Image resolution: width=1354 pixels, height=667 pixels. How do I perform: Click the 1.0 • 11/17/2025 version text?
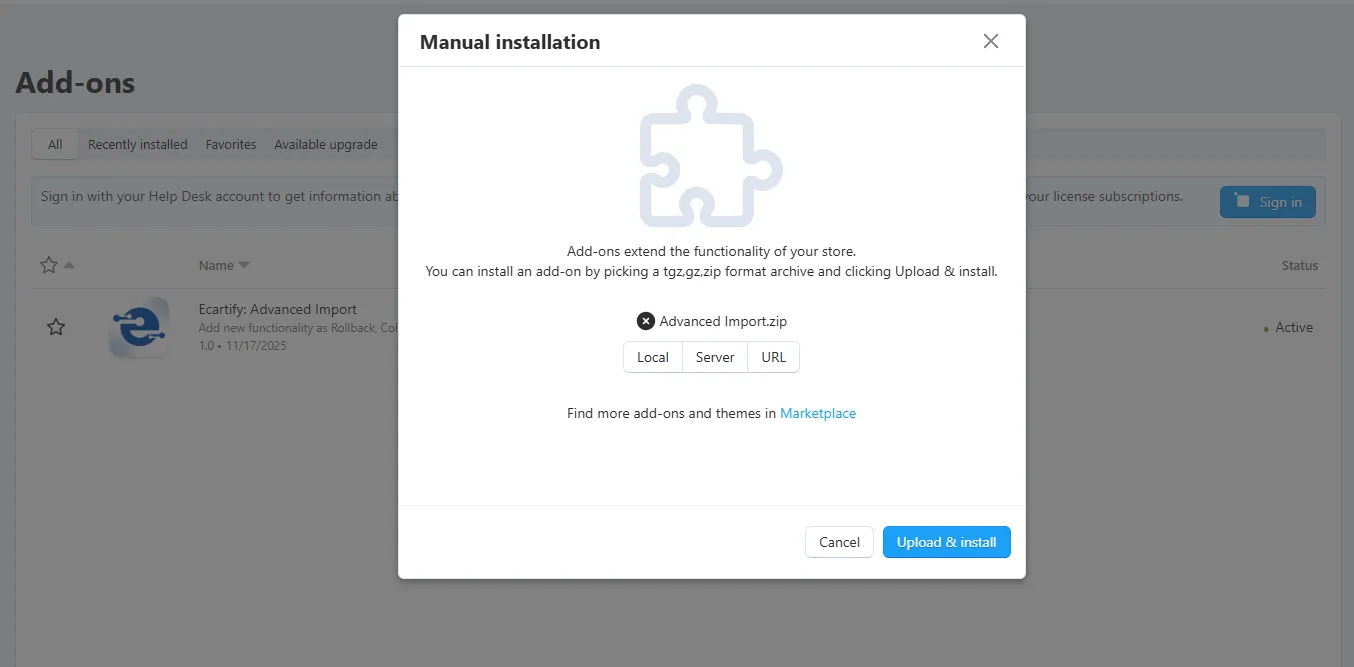coord(242,345)
